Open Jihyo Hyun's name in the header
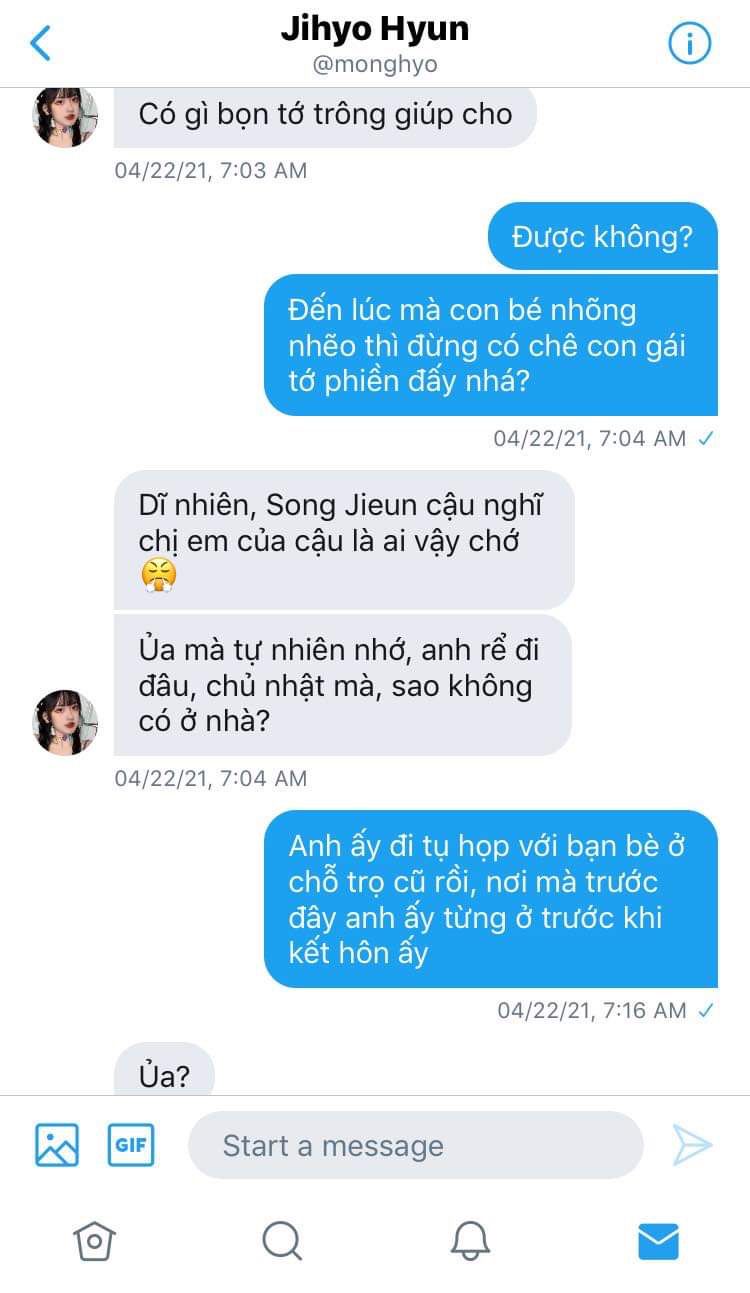750x1293 pixels. (x=374, y=30)
